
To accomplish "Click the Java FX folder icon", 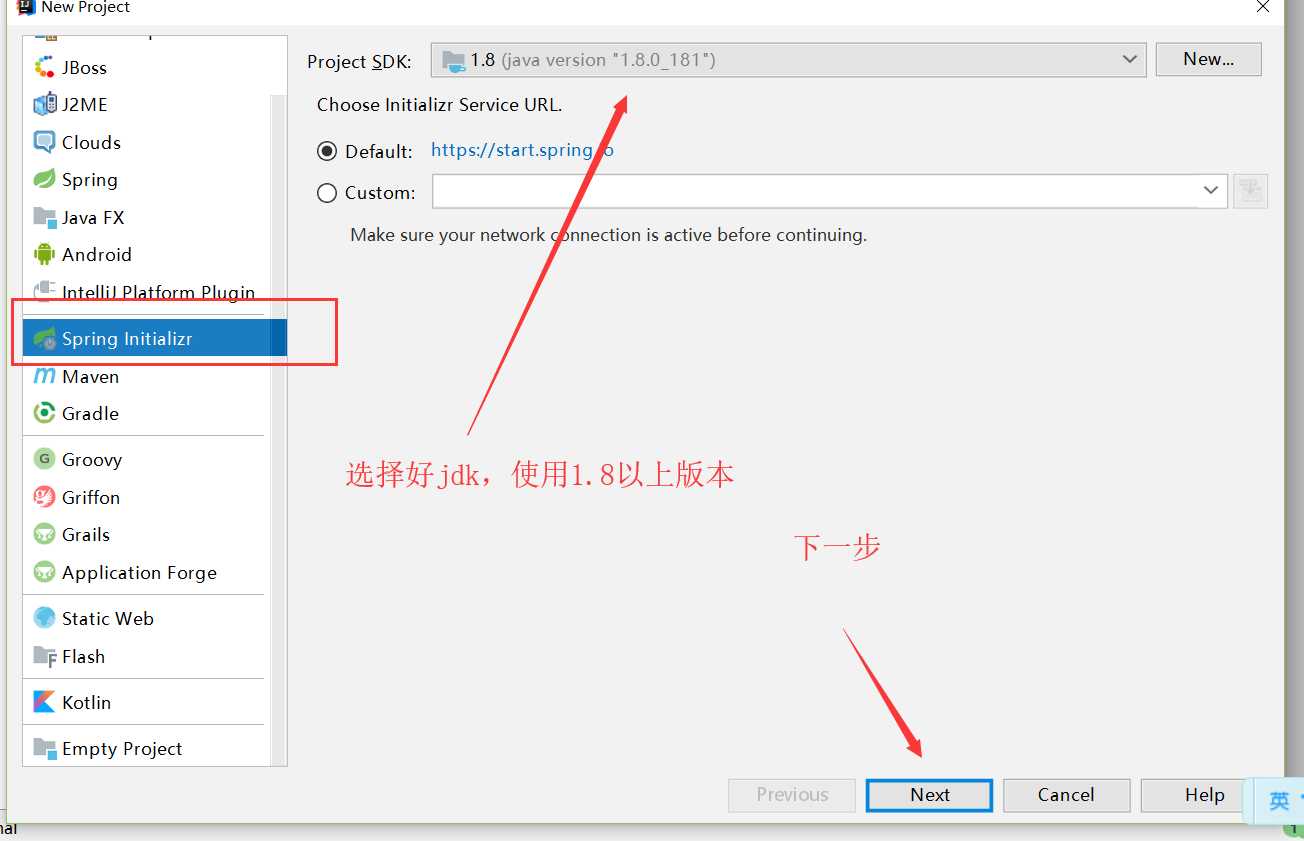I will [x=44, y=217].
